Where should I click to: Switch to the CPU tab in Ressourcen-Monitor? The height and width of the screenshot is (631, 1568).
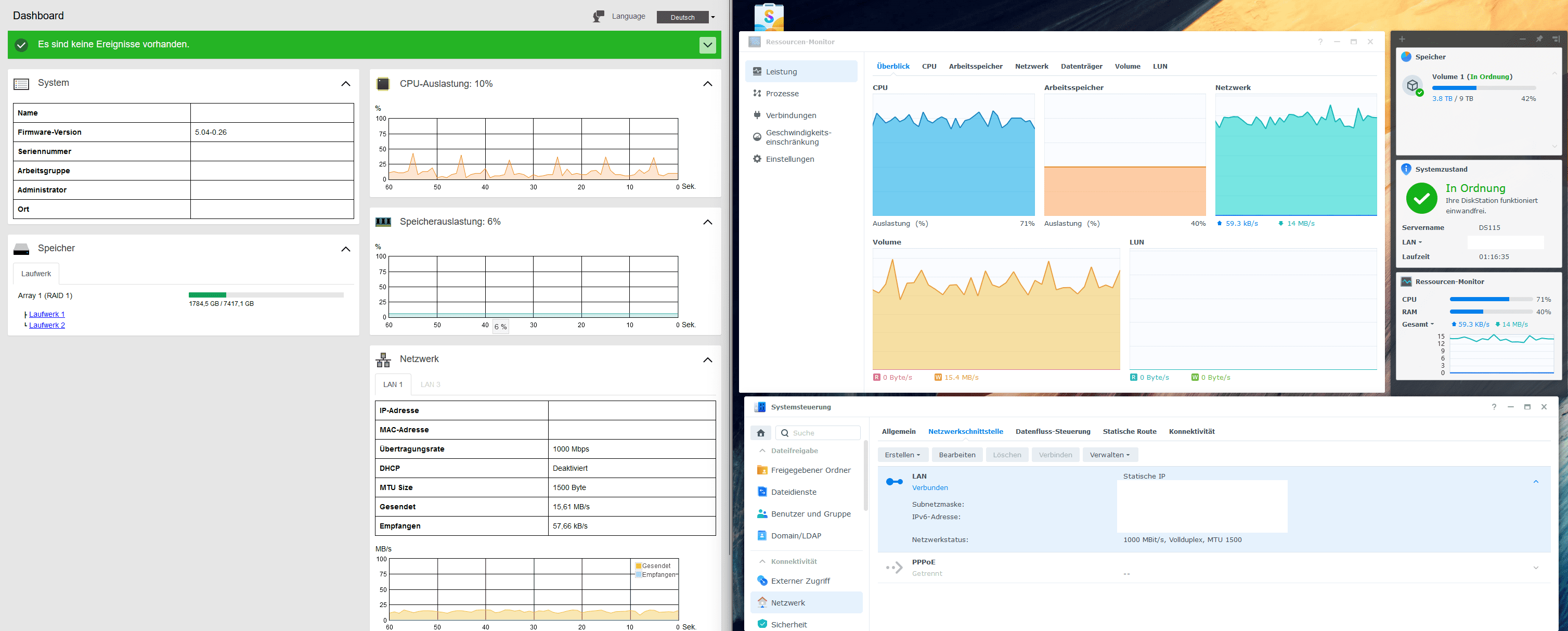coord(929,67)
